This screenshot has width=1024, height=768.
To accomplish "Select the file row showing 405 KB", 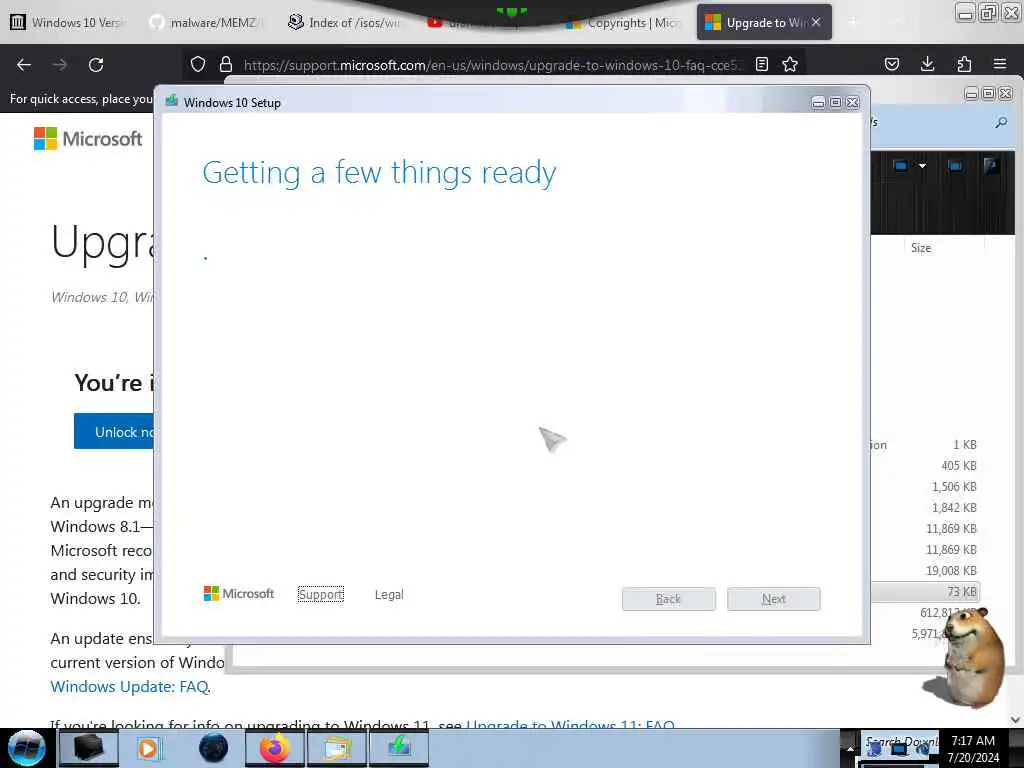I will pyautogui.click(x=925, y=466).
